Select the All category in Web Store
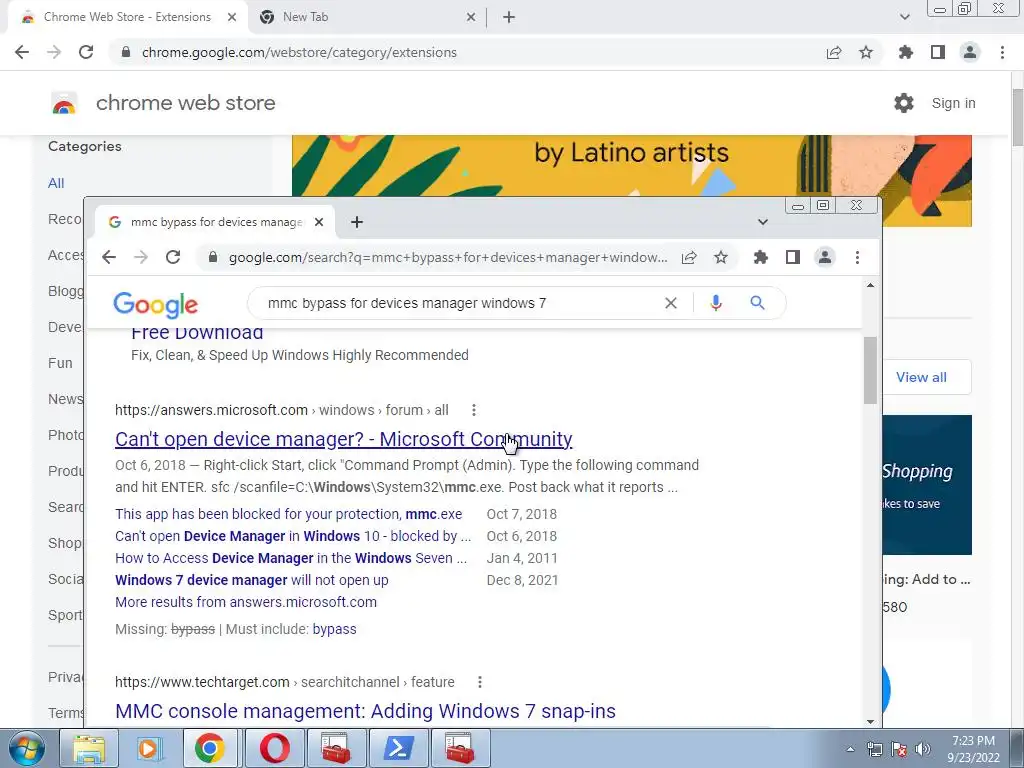The width and height of the screenshot is (1024, 768). pos(56,183)
